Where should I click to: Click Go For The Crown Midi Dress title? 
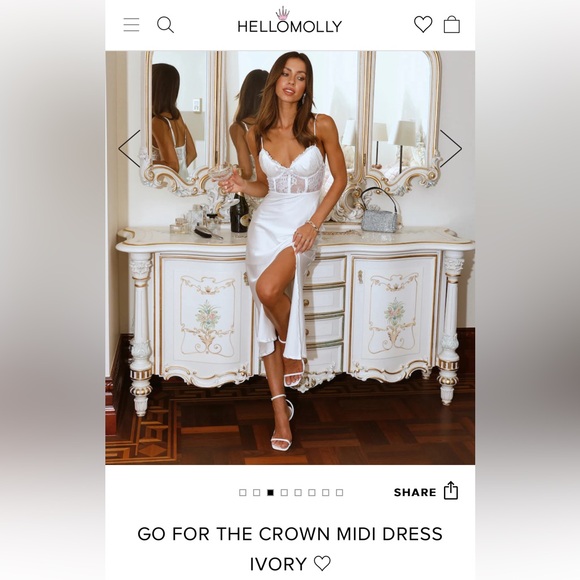click(x=290, y=534)
